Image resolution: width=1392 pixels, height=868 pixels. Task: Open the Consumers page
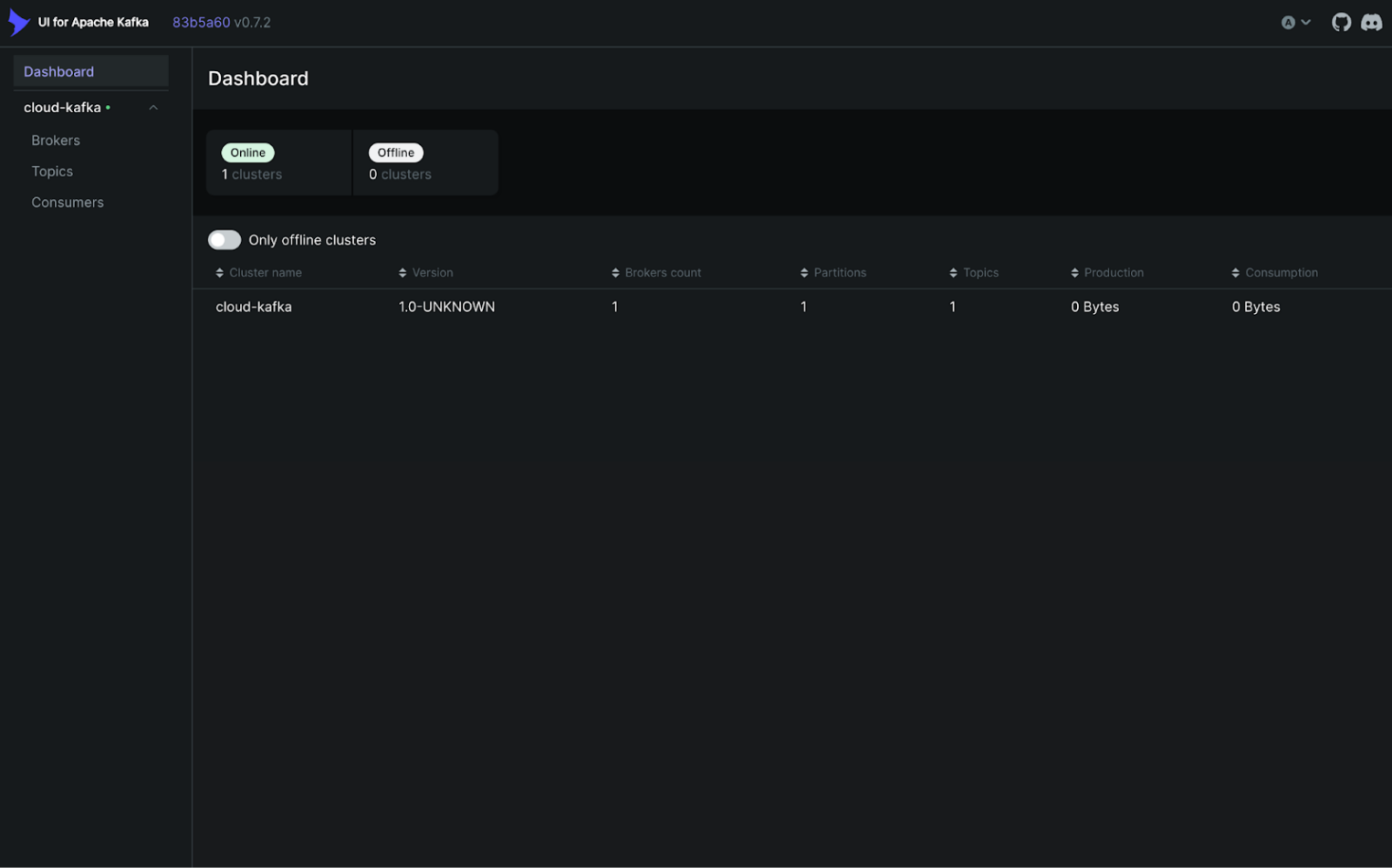[x=68, y=203]
